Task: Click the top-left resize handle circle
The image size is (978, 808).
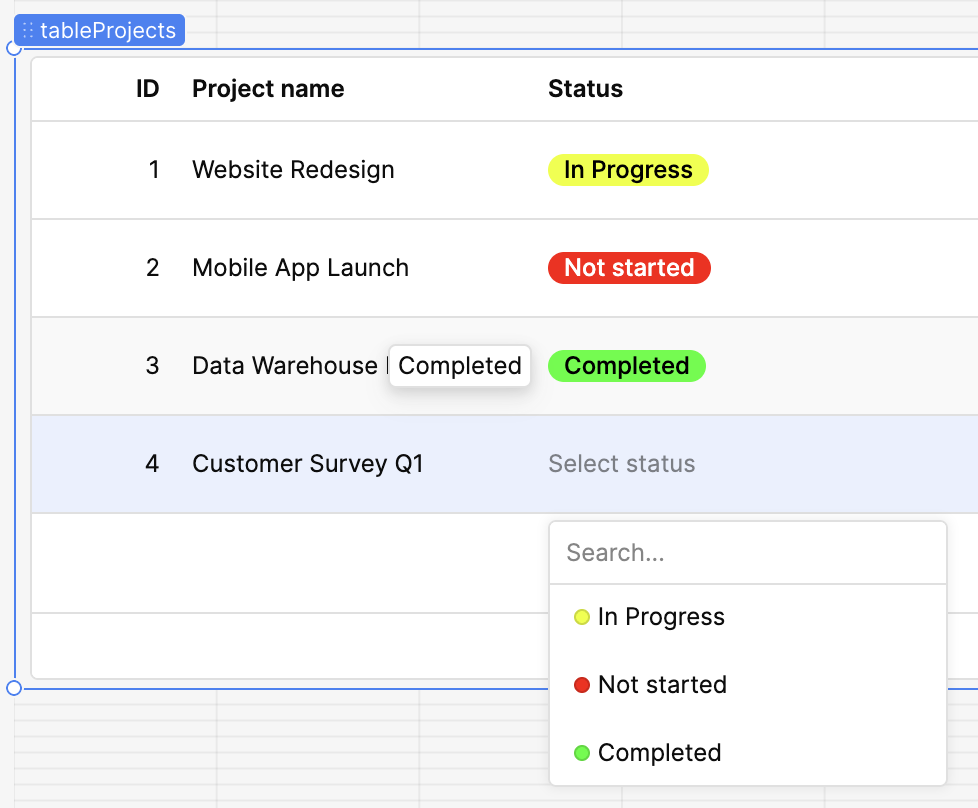Action: (14, 48)
